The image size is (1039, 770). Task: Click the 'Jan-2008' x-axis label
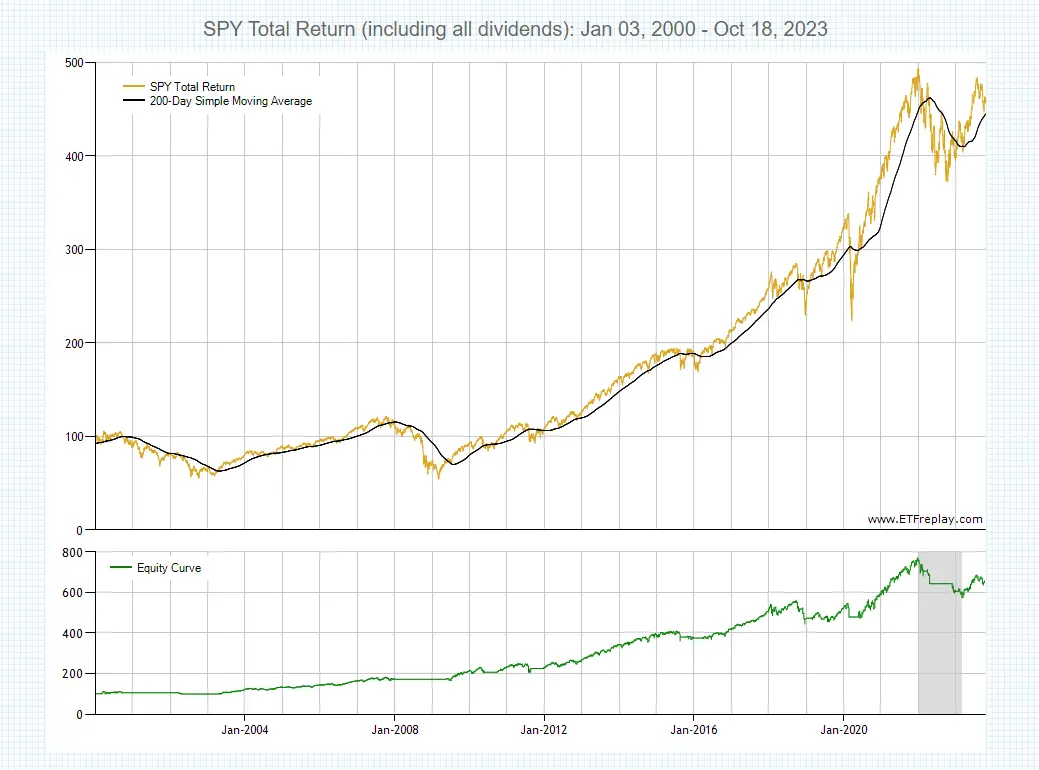[395, 730]
